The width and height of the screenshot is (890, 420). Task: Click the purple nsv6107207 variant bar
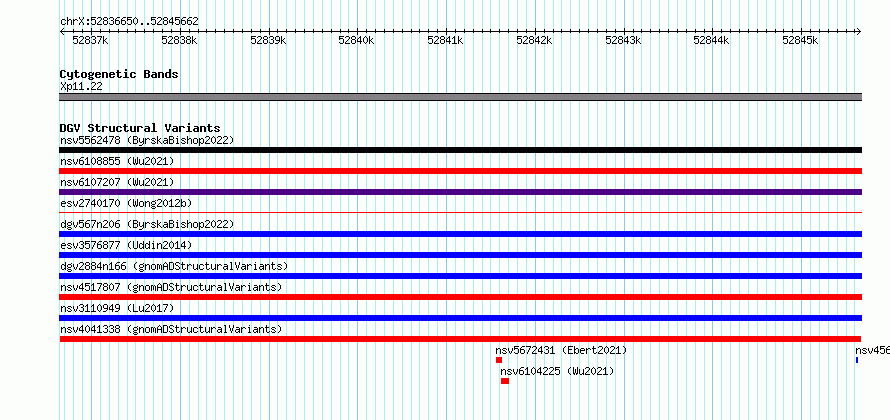click(x=460, y=192)
